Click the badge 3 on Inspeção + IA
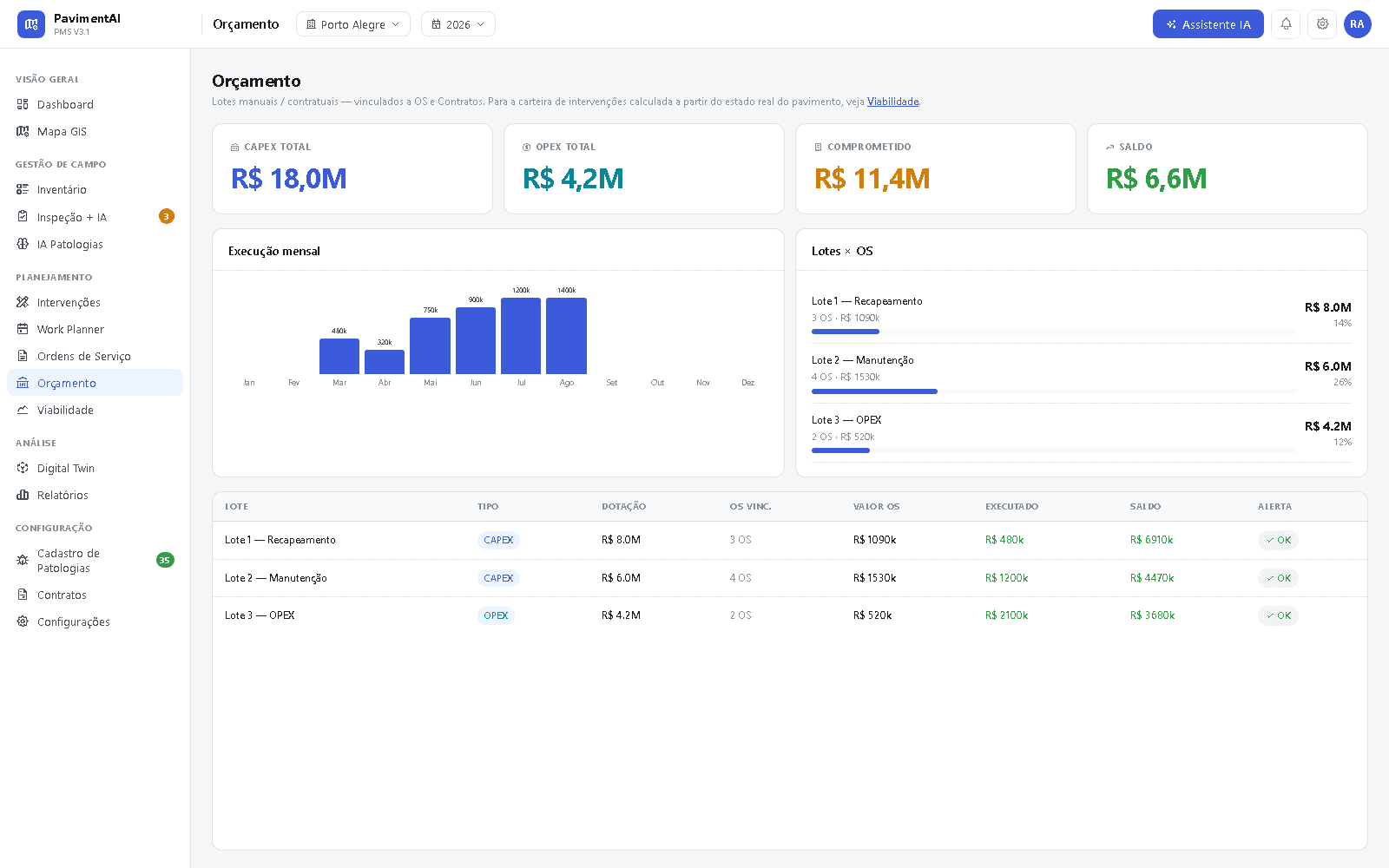Screen dimensions: 1389x868 click(167, 216)
